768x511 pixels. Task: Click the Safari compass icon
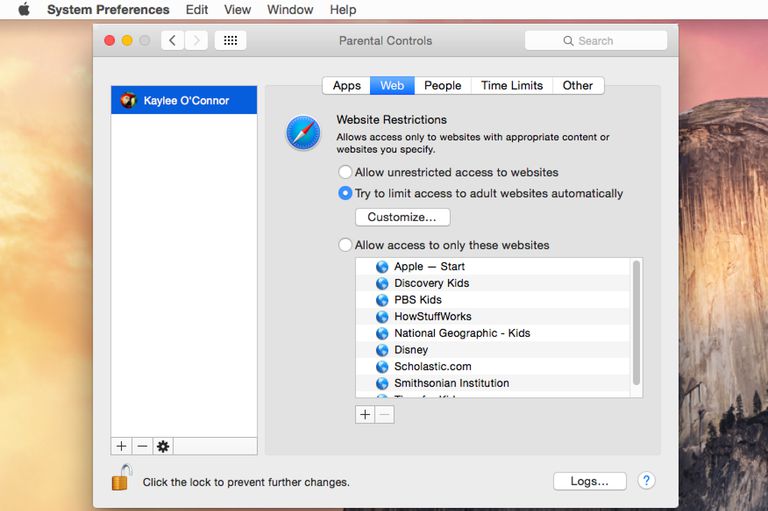[303, 133]
